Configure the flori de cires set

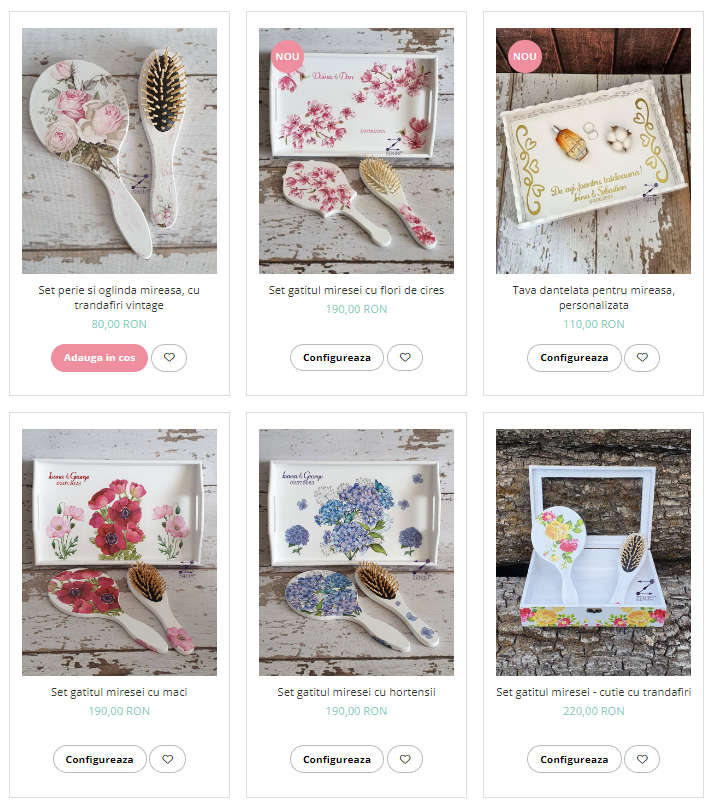click(337, 358)
